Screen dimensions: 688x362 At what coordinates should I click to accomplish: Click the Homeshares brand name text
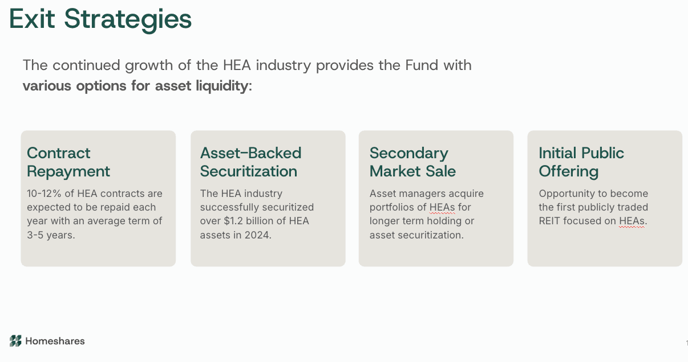pos(55,341)
